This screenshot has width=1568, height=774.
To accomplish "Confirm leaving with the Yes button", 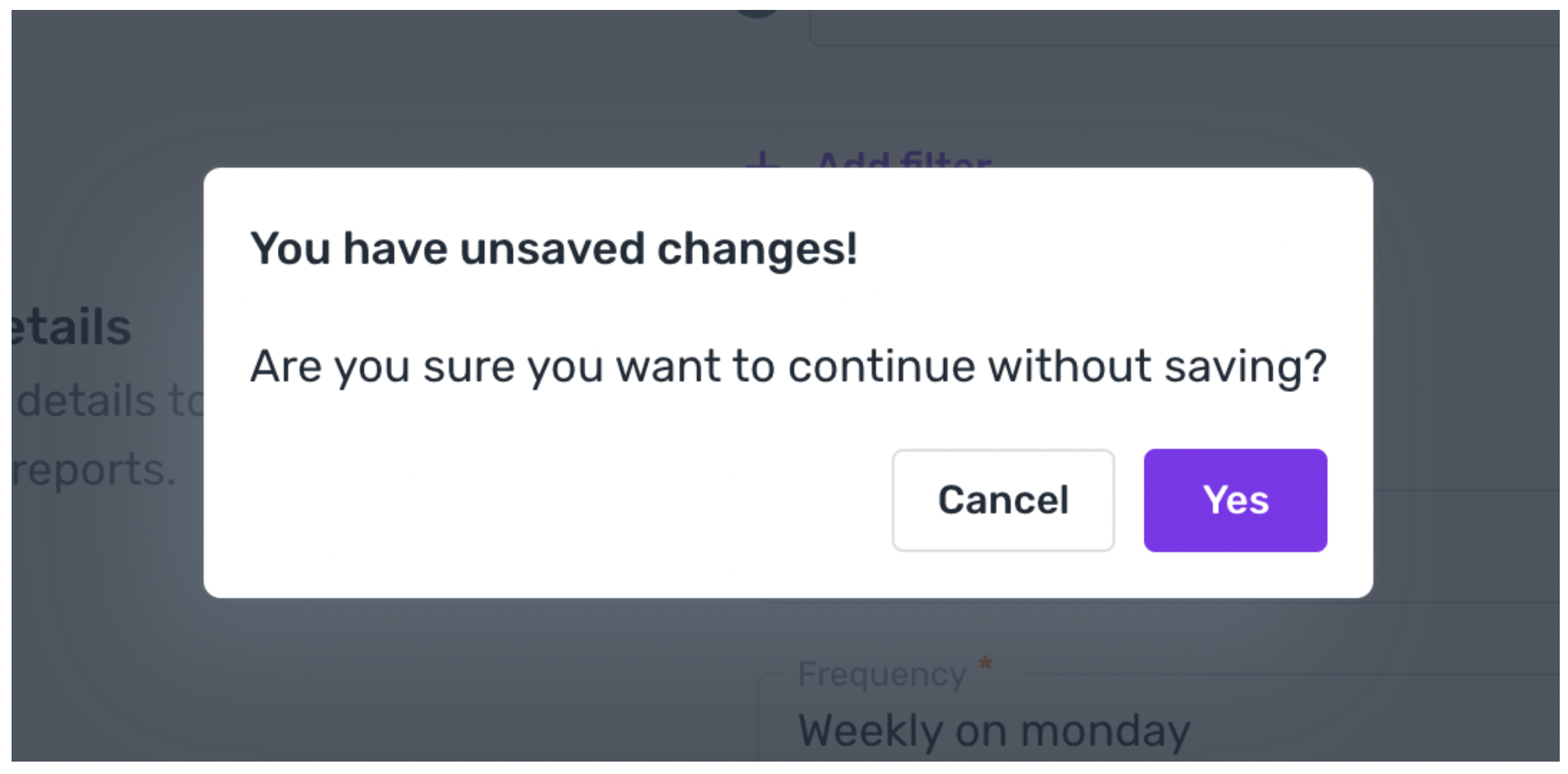I will [1236, 500].
